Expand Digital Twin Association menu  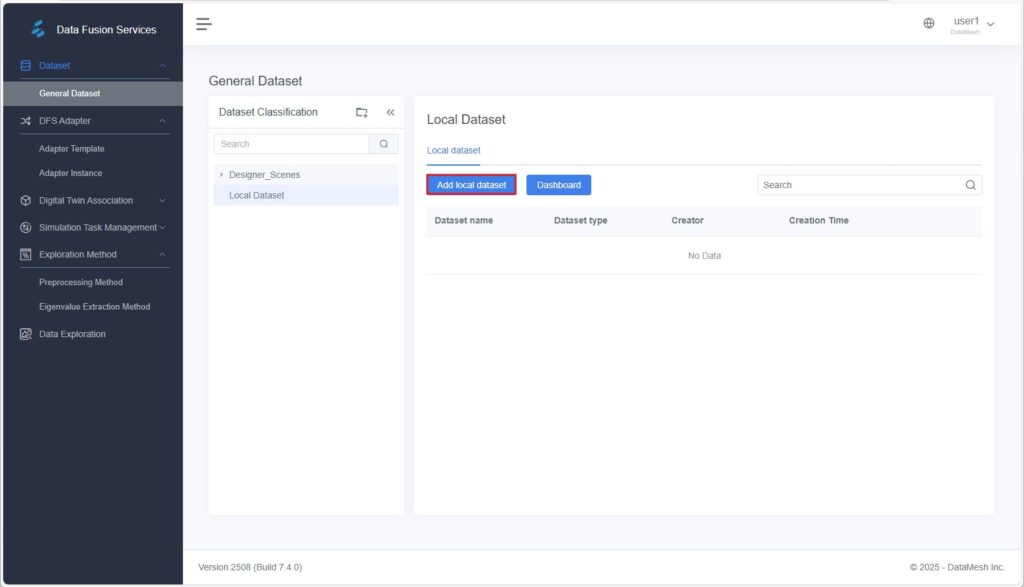tap(162, 200)
